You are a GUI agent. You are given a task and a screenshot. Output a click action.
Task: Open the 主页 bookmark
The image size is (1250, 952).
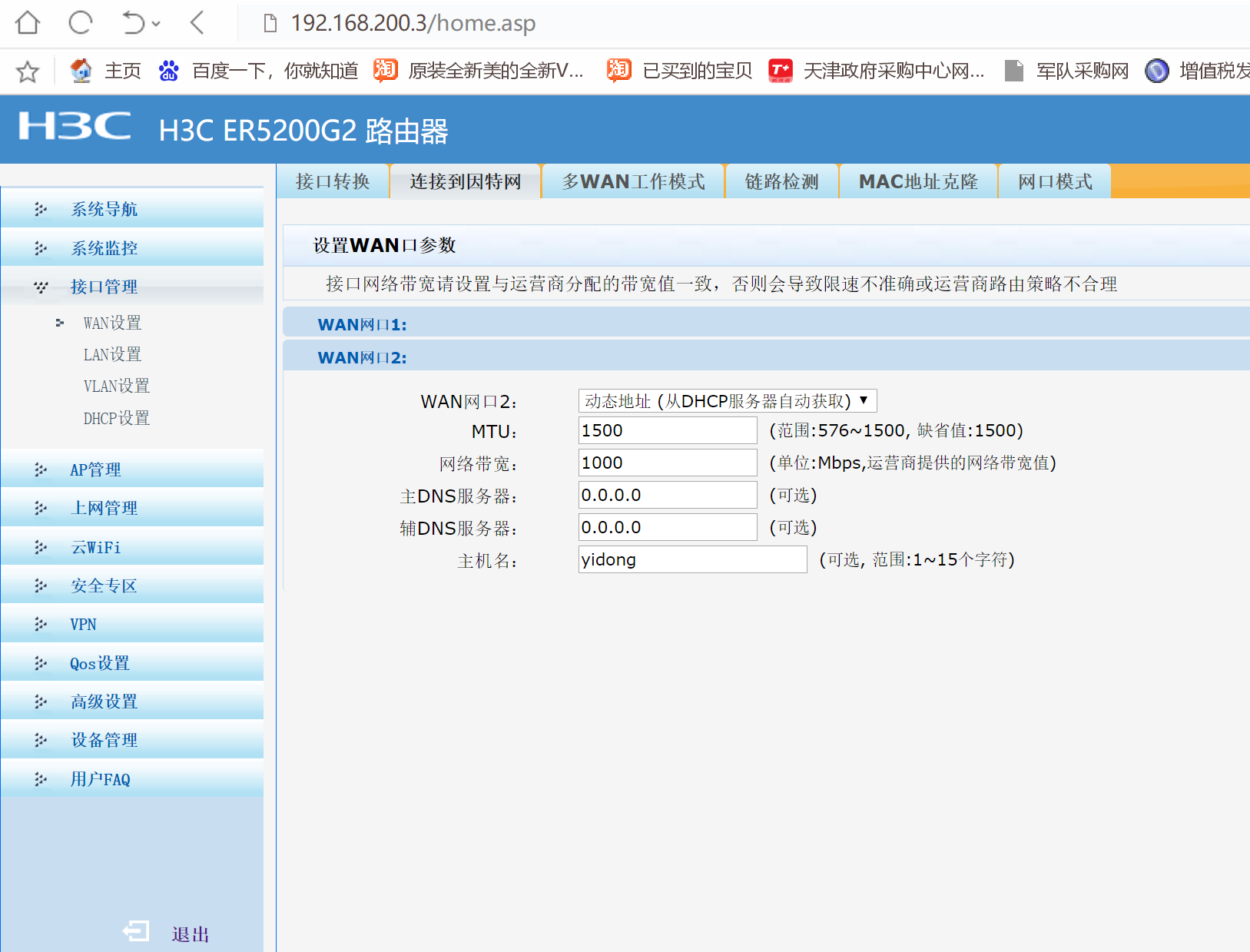[105, 71]
